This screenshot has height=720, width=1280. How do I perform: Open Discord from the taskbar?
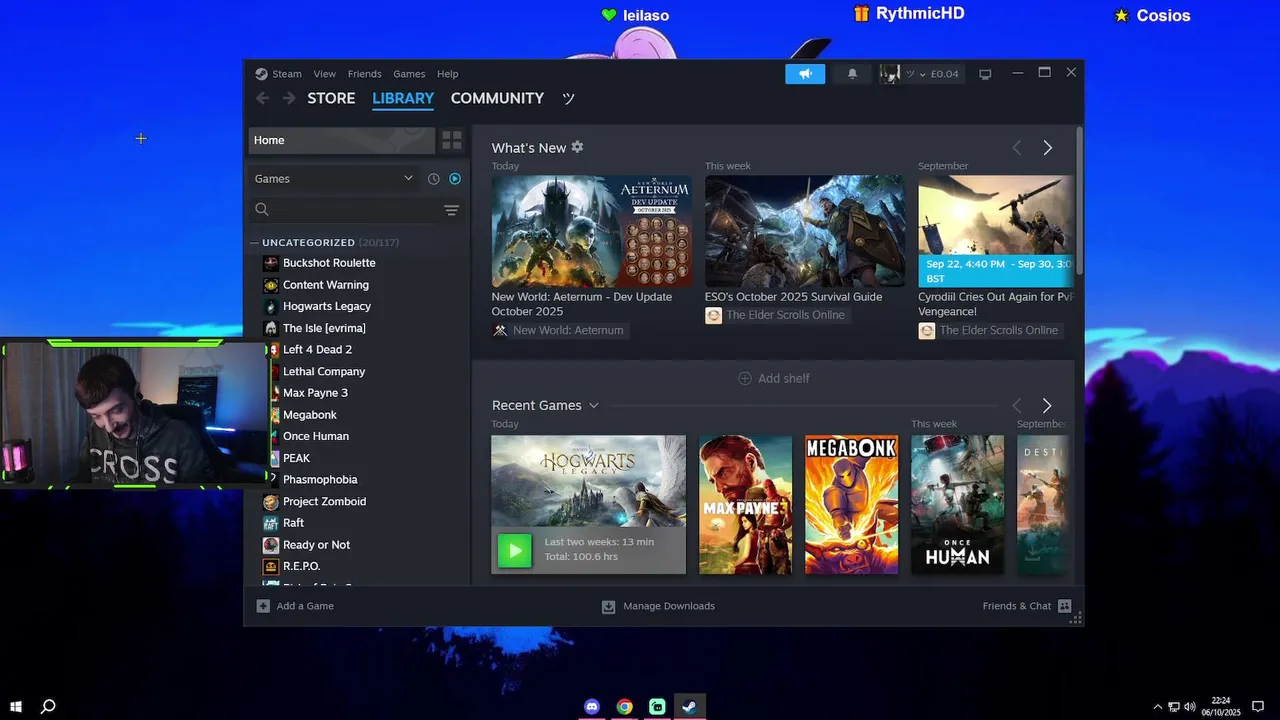coord(592,706)
